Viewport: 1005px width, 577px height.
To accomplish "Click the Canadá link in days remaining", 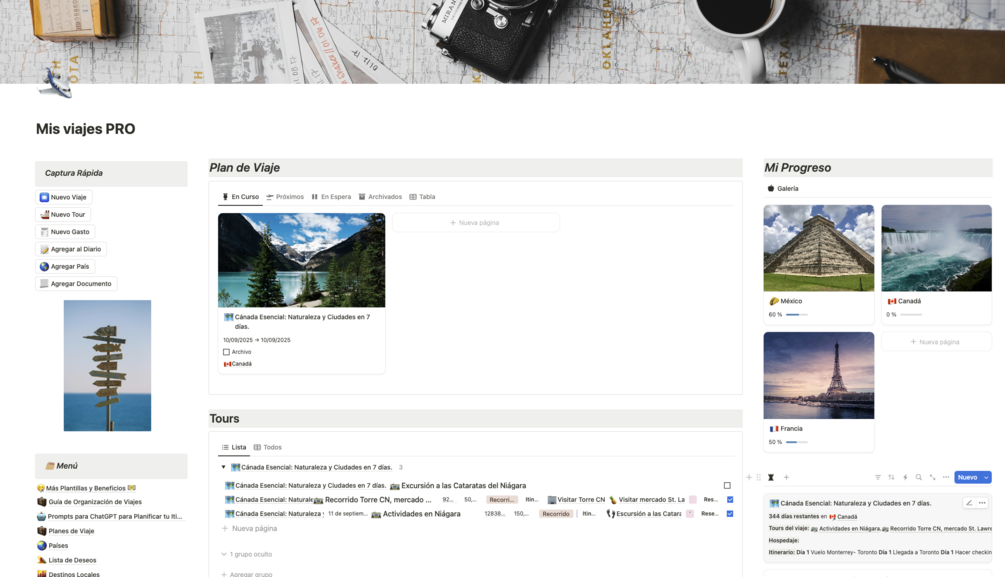I will point(843,517).
